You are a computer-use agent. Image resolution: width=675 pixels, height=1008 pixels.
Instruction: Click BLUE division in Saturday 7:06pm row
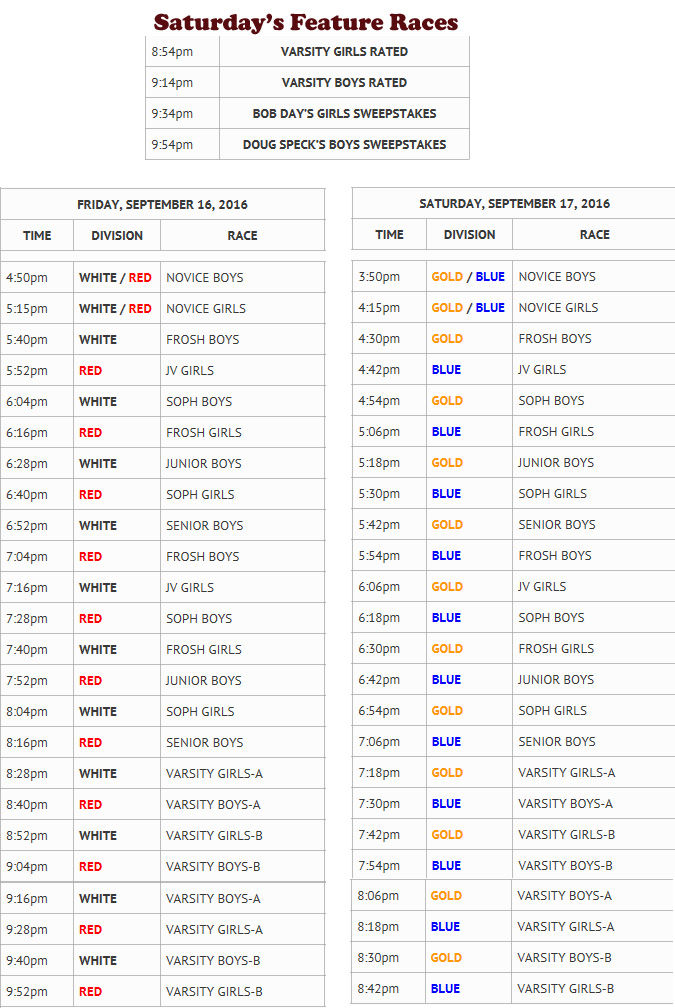click(446, 742)
